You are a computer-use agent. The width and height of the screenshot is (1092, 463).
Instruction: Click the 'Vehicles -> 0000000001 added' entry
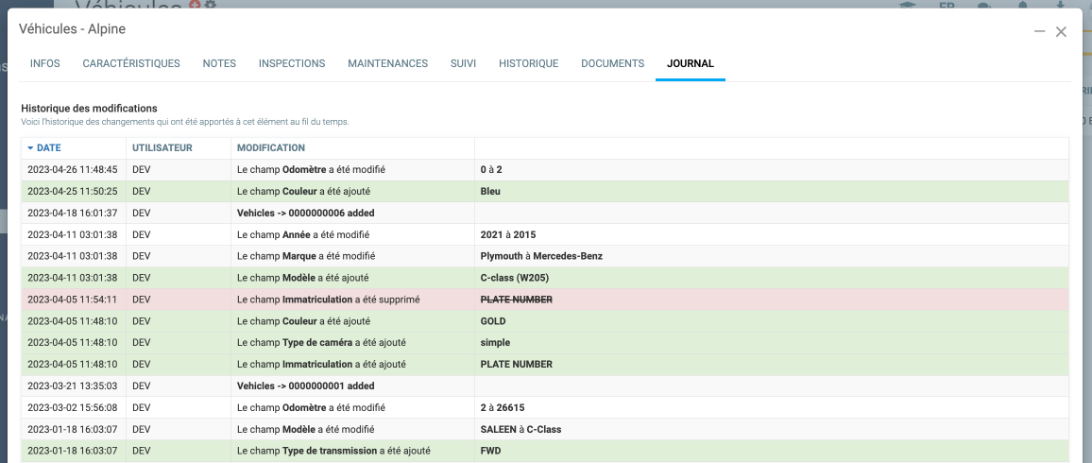click(301, 385)
